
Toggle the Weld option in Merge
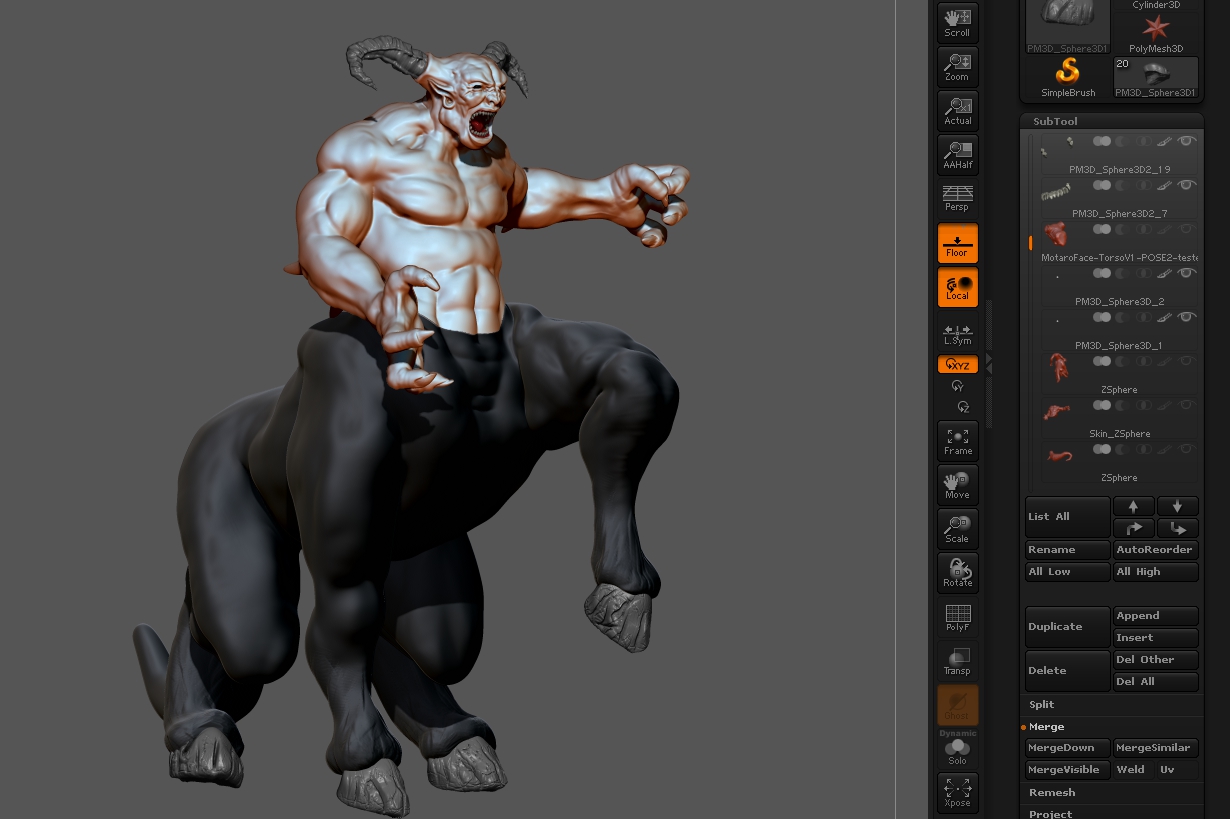(1133, 770)
